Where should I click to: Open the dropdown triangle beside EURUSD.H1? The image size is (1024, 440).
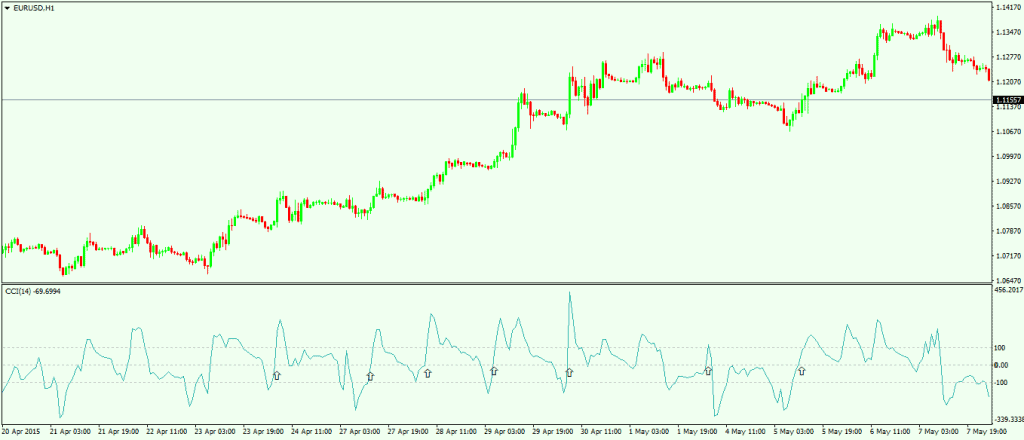click(6, 8)
